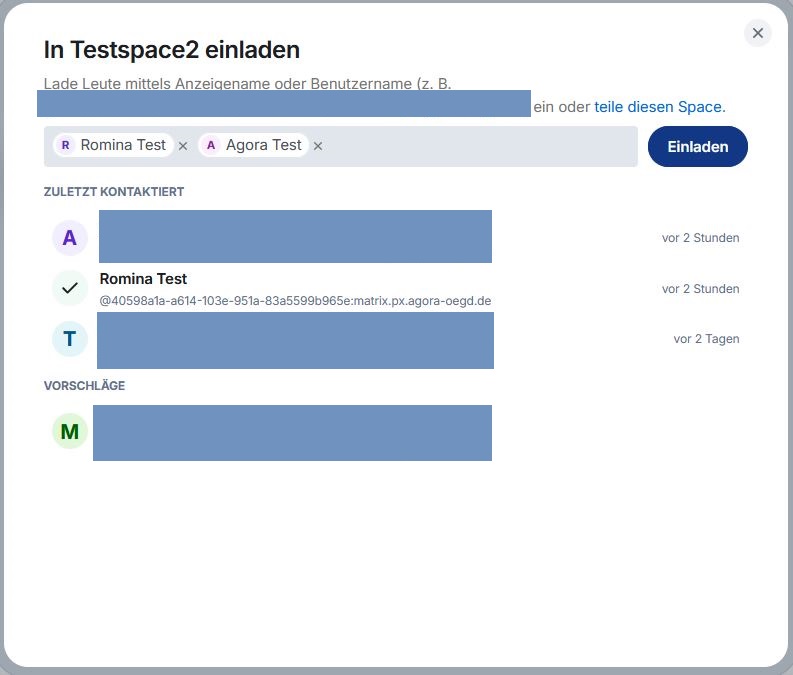Select the suggested contact with green M avatar
Image resolution: width=793 pixels, height=675 pixels.
click(70, 432)
